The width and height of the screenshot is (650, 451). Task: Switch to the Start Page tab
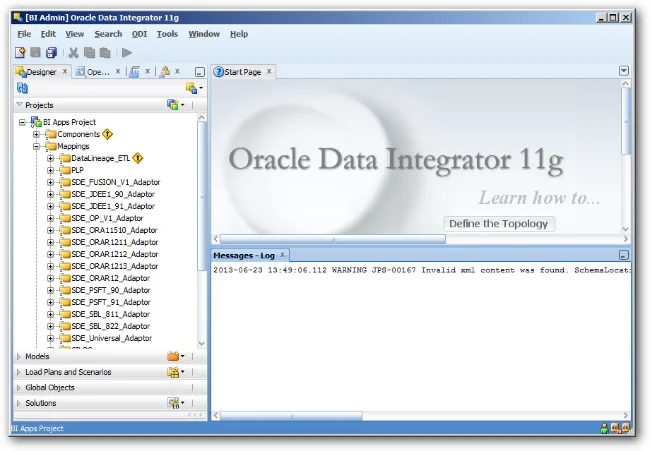(x=241, y=72)
